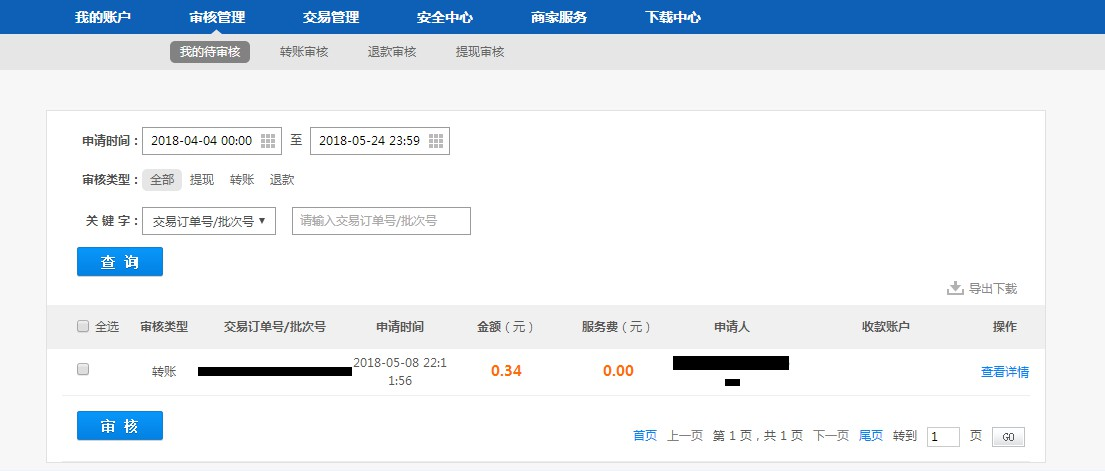The height and width of the screenshot is (471, 1105).
Task: Filter review type by 提现
Action: pos(202,180)
